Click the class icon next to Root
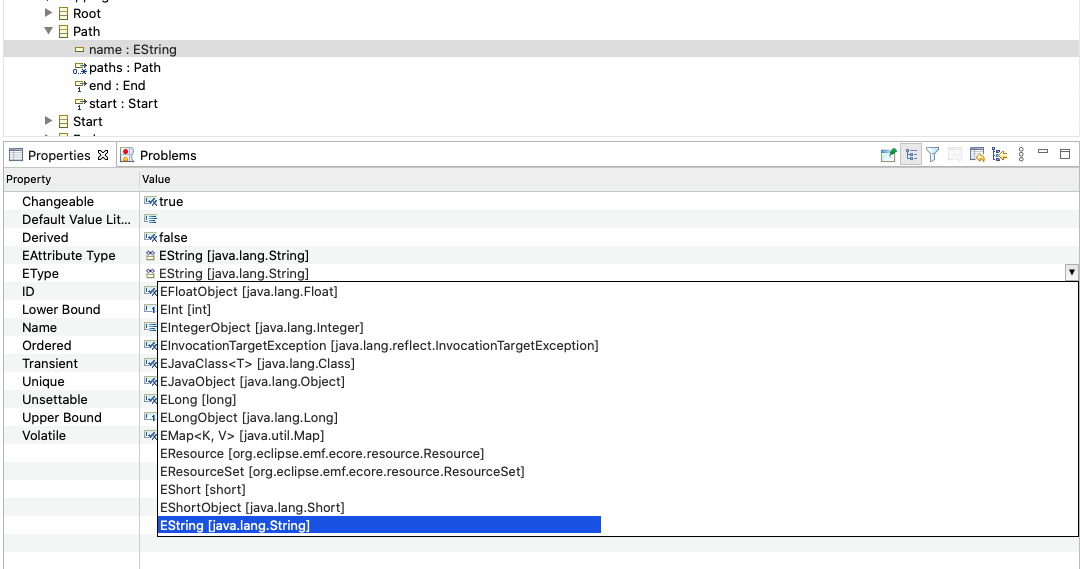The height and width of the screenshot is (569, 1080). click(64, 14)
